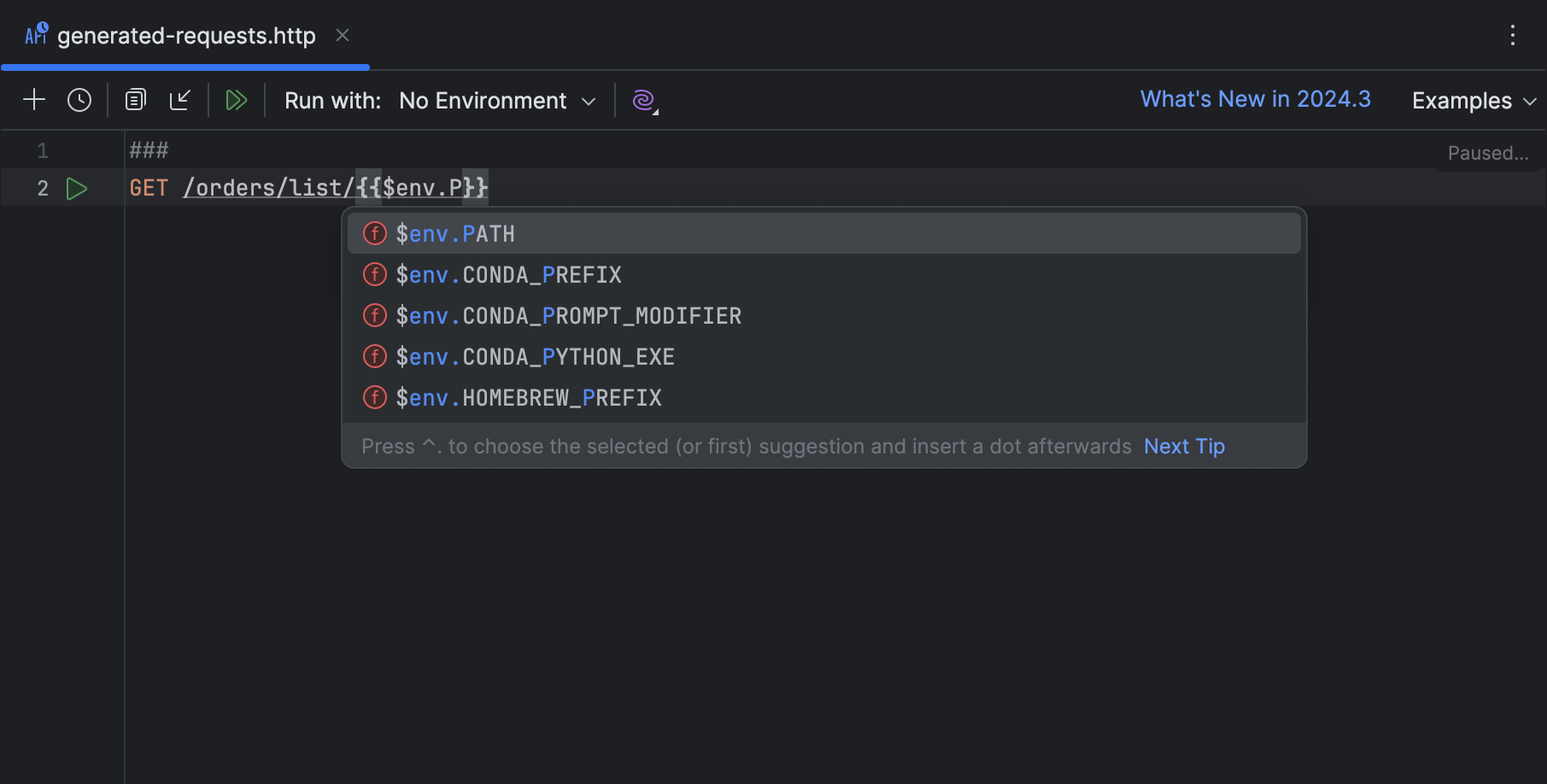Run all requests in file
1547x784 pixels.
click(236, 100)
